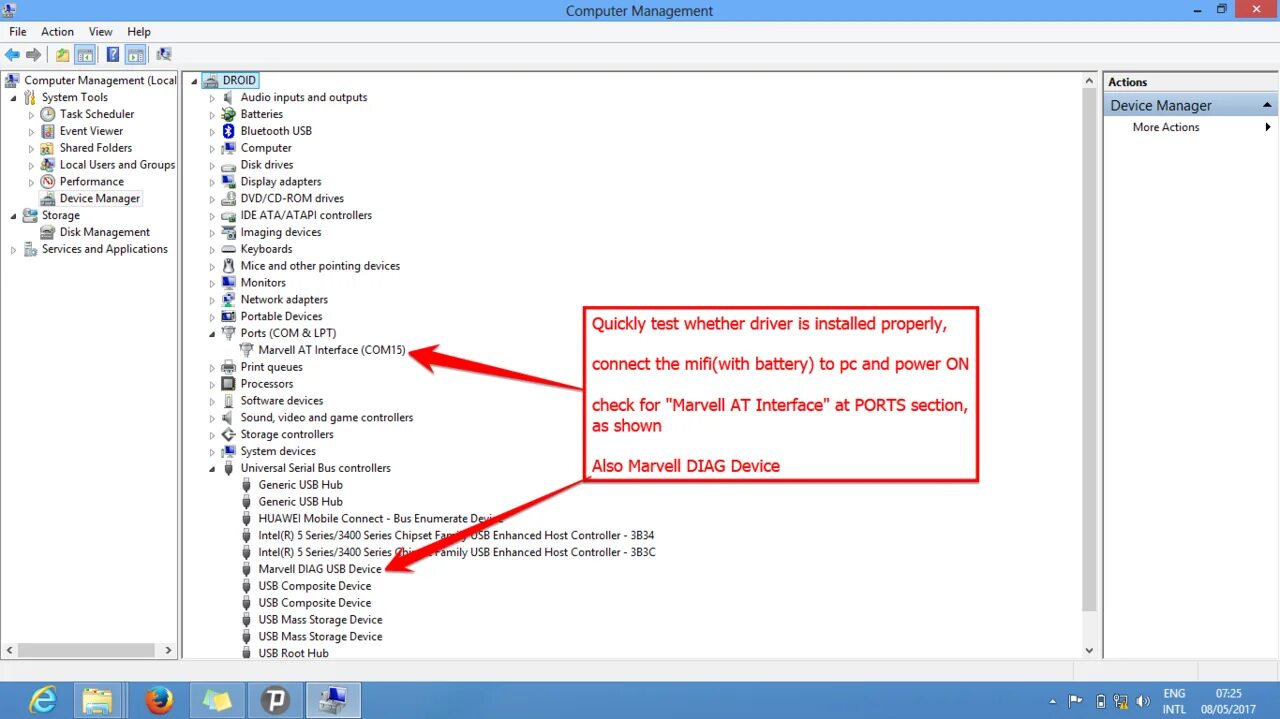
Task: Expand Services and Applications node
Action: pyautogui.click(x=13, y=250)
